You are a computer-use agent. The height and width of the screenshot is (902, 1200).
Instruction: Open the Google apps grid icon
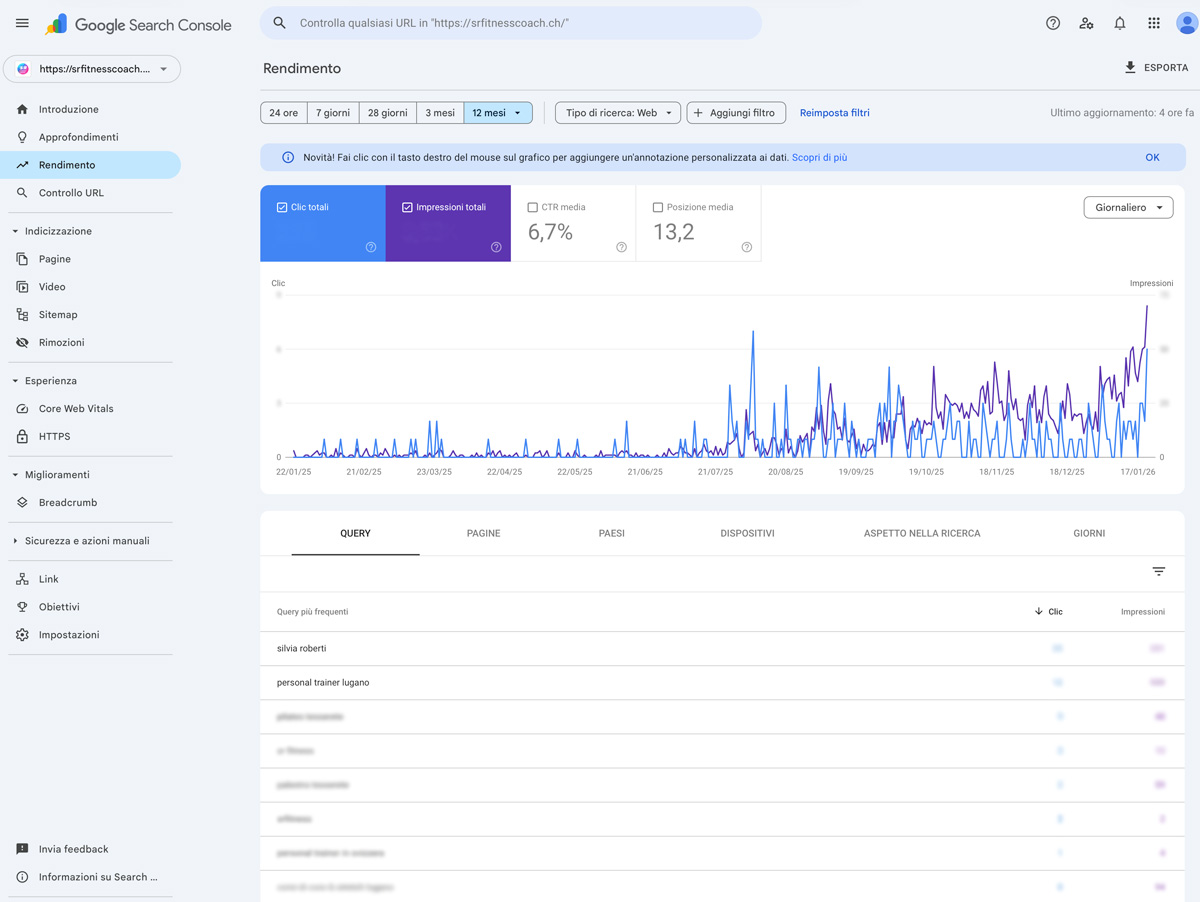(1154, 23)
